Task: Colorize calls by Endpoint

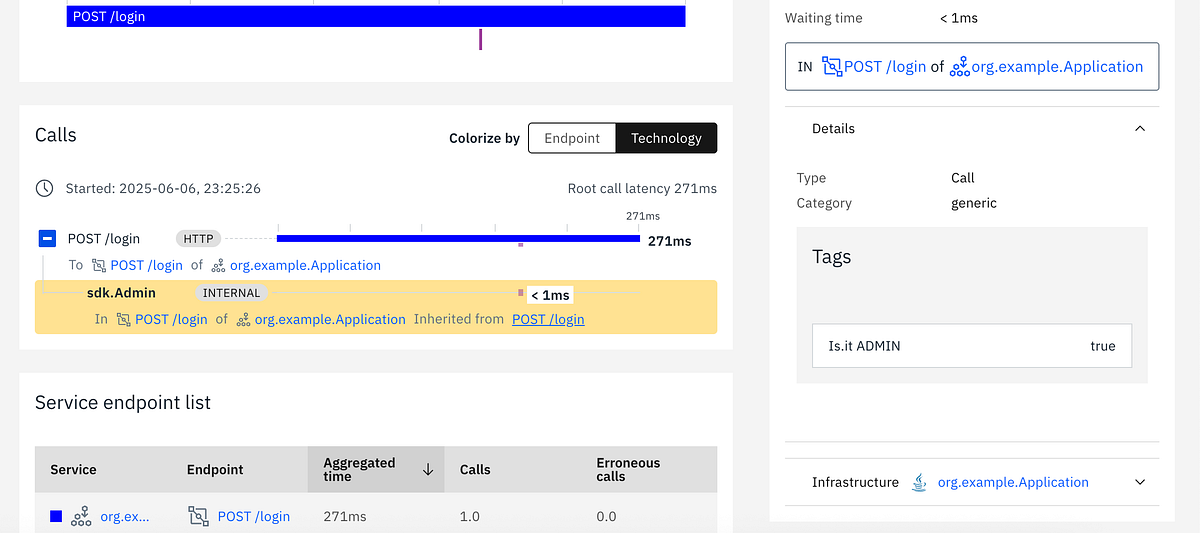Action: tap(572, 138)
